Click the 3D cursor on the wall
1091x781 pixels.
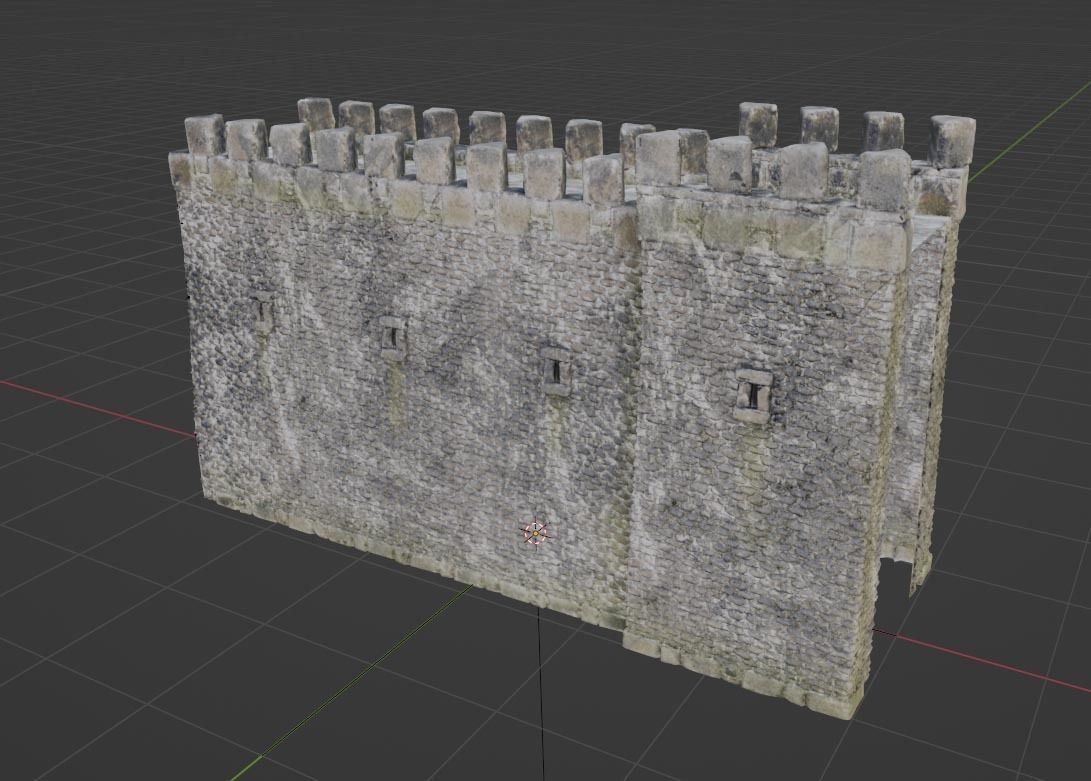536,533
